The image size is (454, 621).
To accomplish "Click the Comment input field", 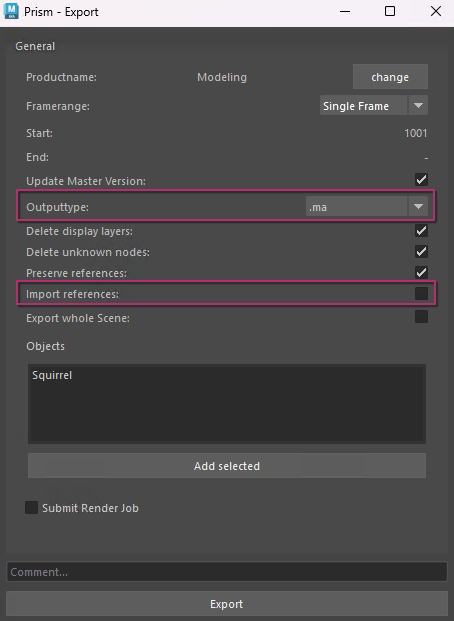I will tap(227, 572).
